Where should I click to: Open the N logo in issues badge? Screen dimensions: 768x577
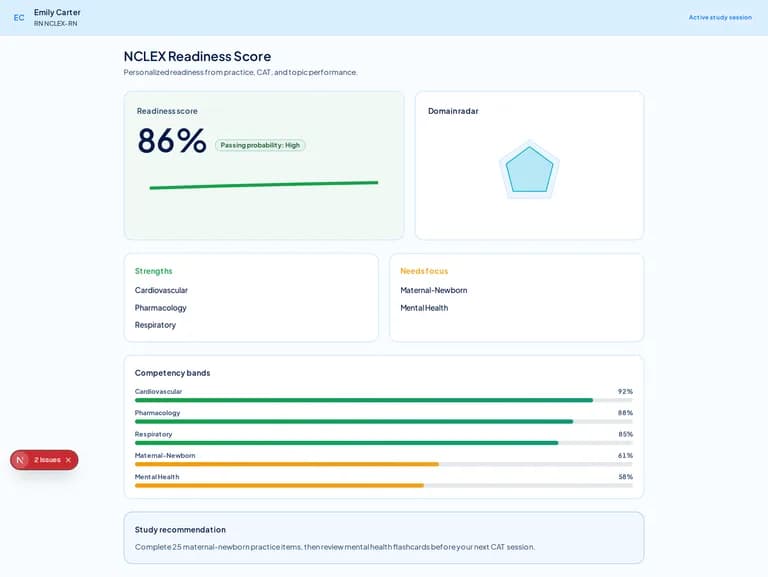(x=20, y=460)
